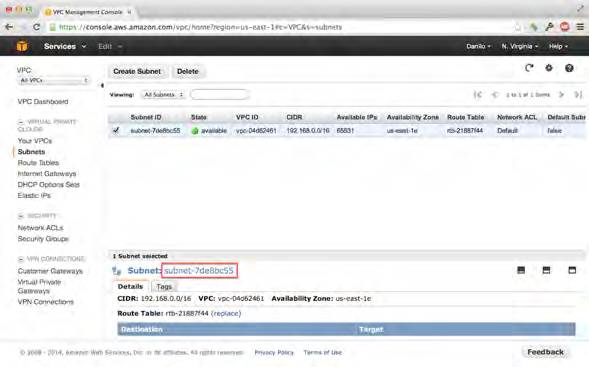This screenshot has width=589, height=367.
Task: Open Customer Gateways in sidebar
Action: 50,271
